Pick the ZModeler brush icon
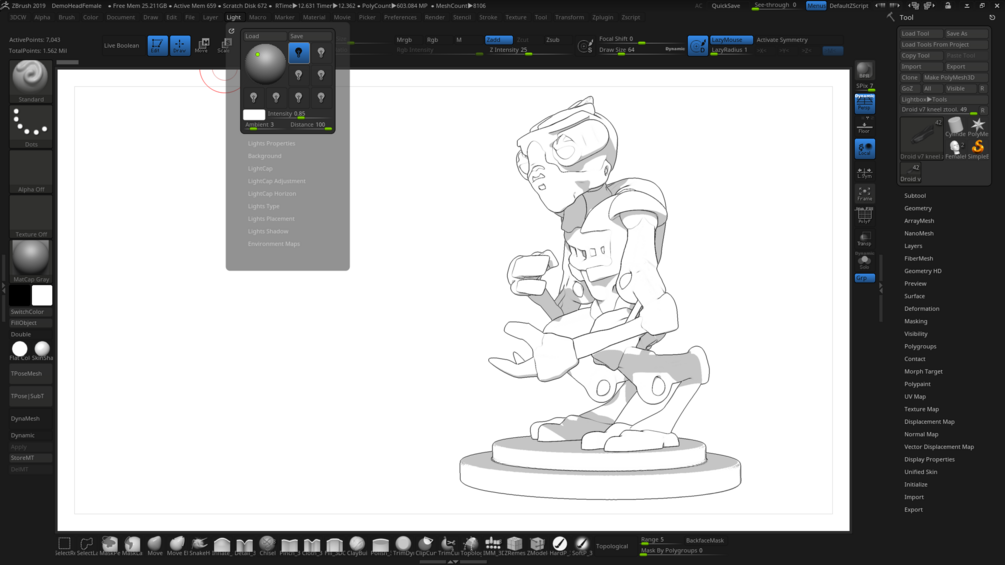 (x=537, y=545)
